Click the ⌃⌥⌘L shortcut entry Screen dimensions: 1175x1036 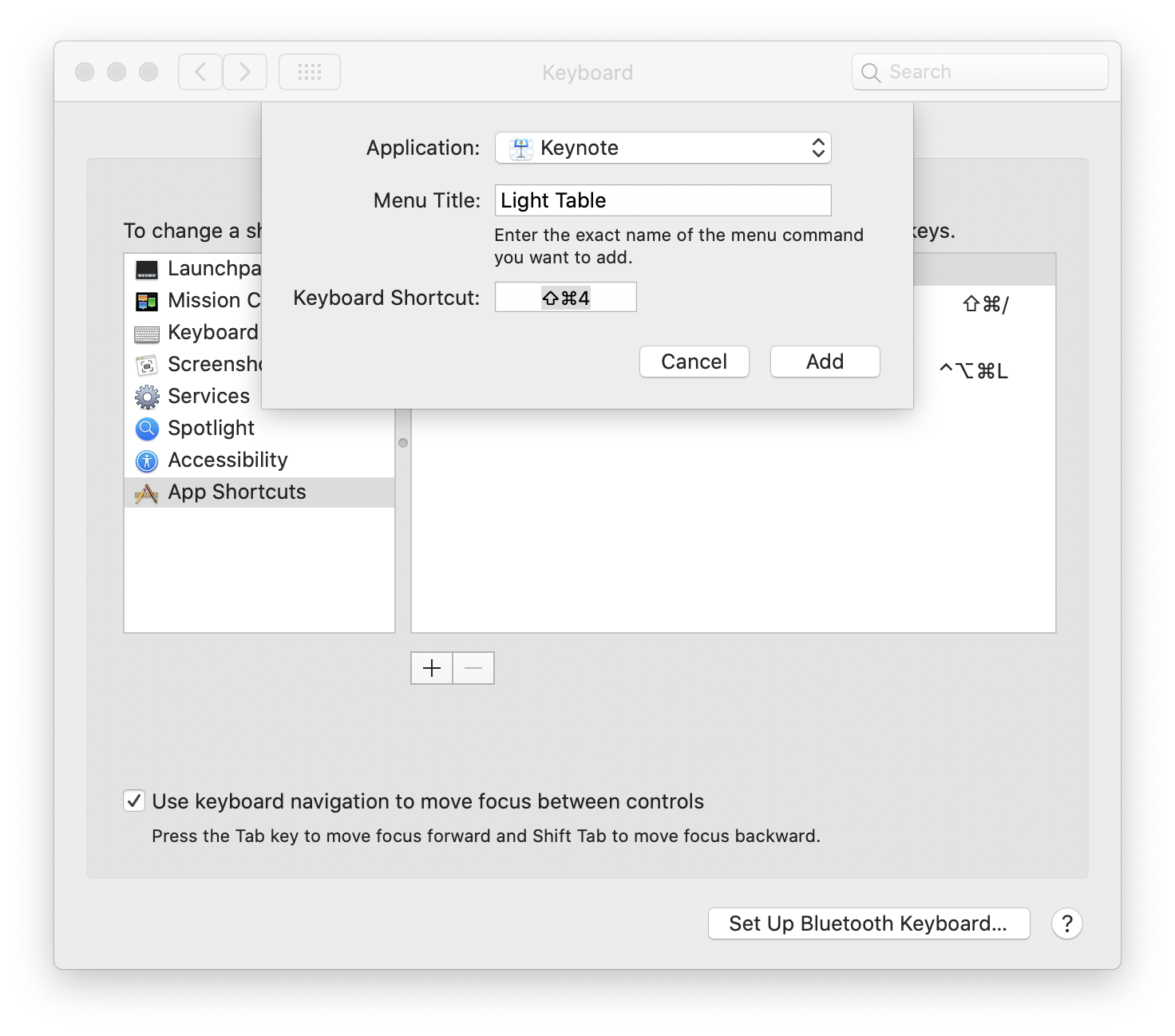pyautogui.click(x=974, y=370)
